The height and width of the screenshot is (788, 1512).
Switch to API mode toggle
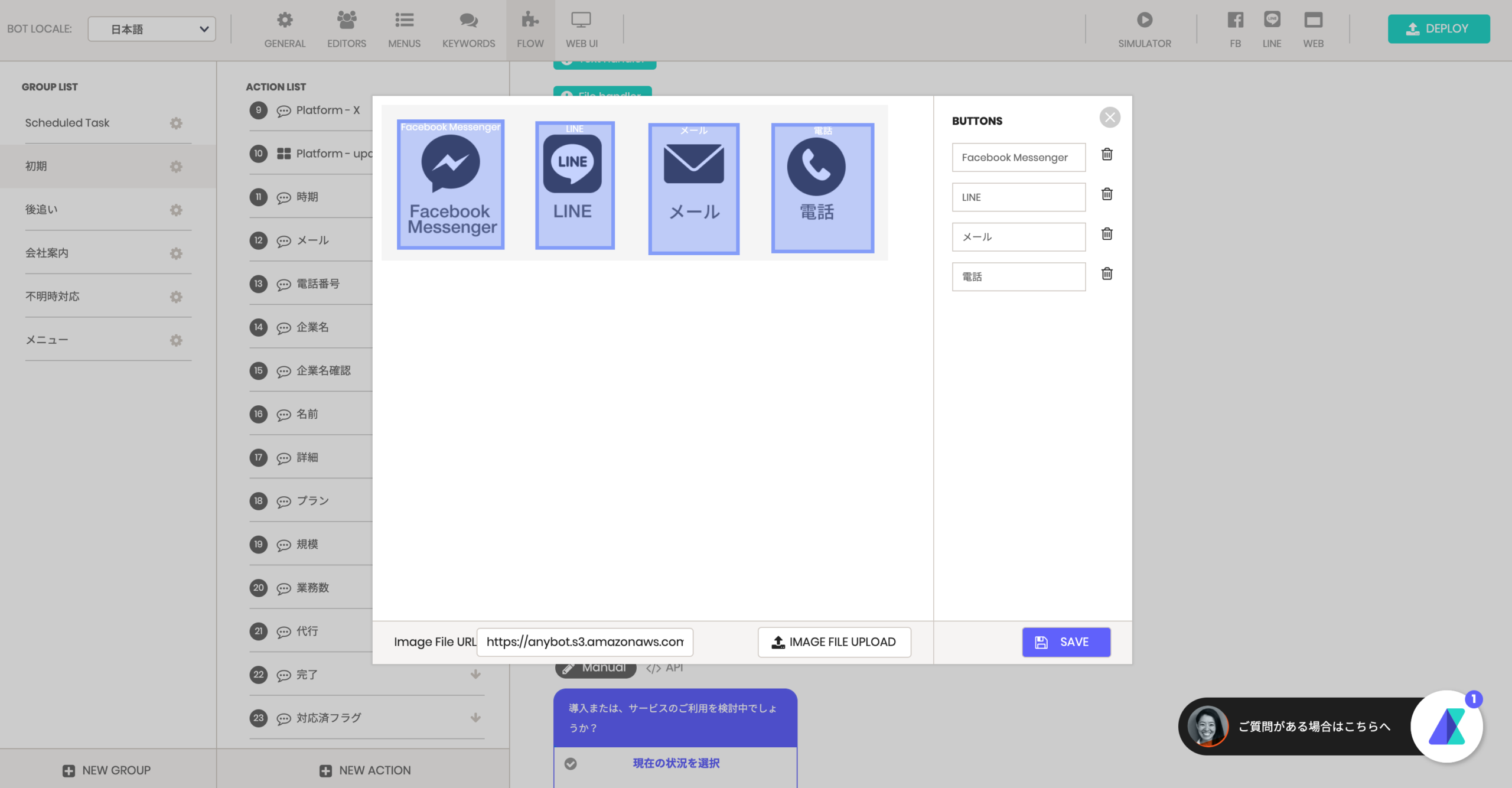(664, 668)
